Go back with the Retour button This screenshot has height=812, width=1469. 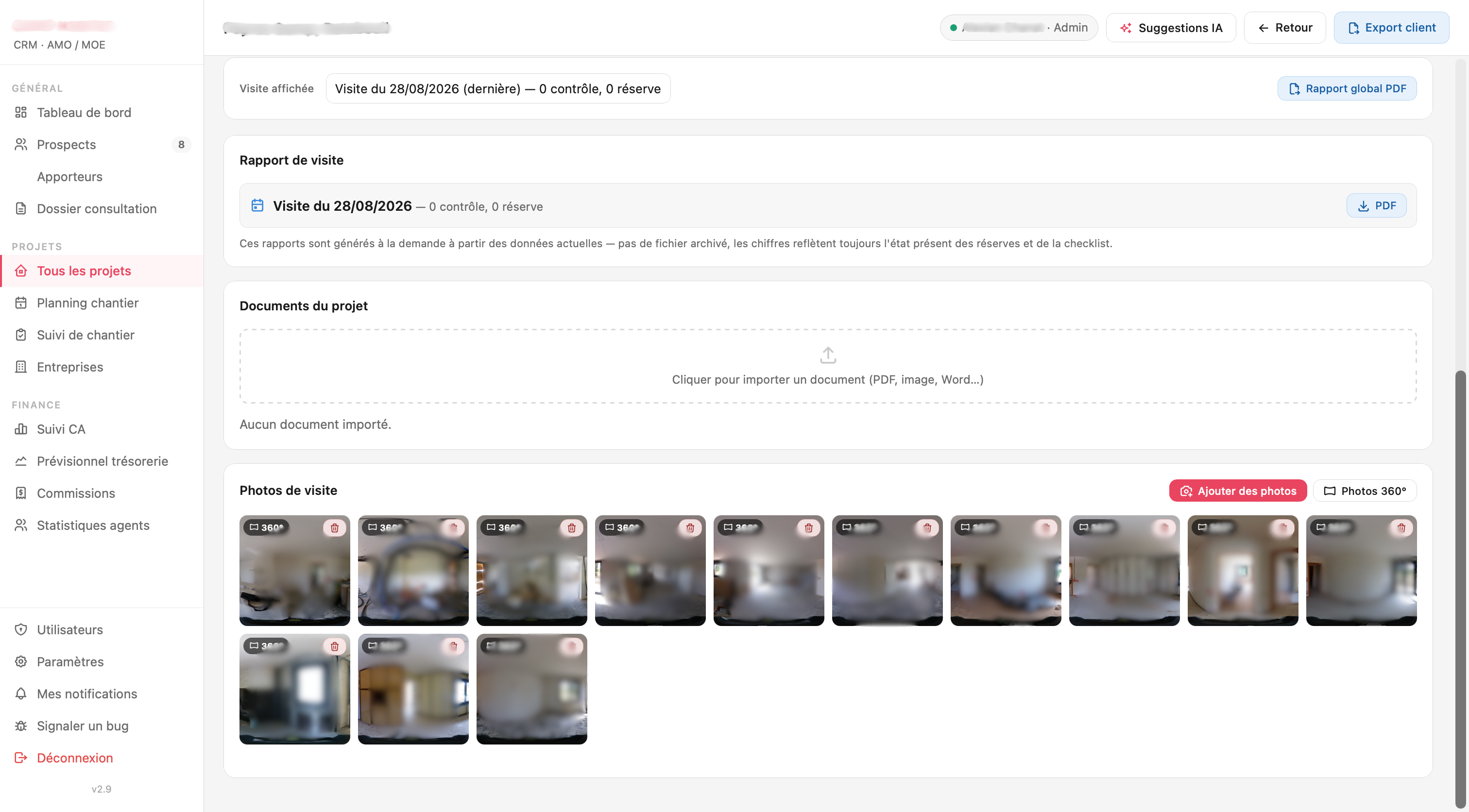[1285, 27]
